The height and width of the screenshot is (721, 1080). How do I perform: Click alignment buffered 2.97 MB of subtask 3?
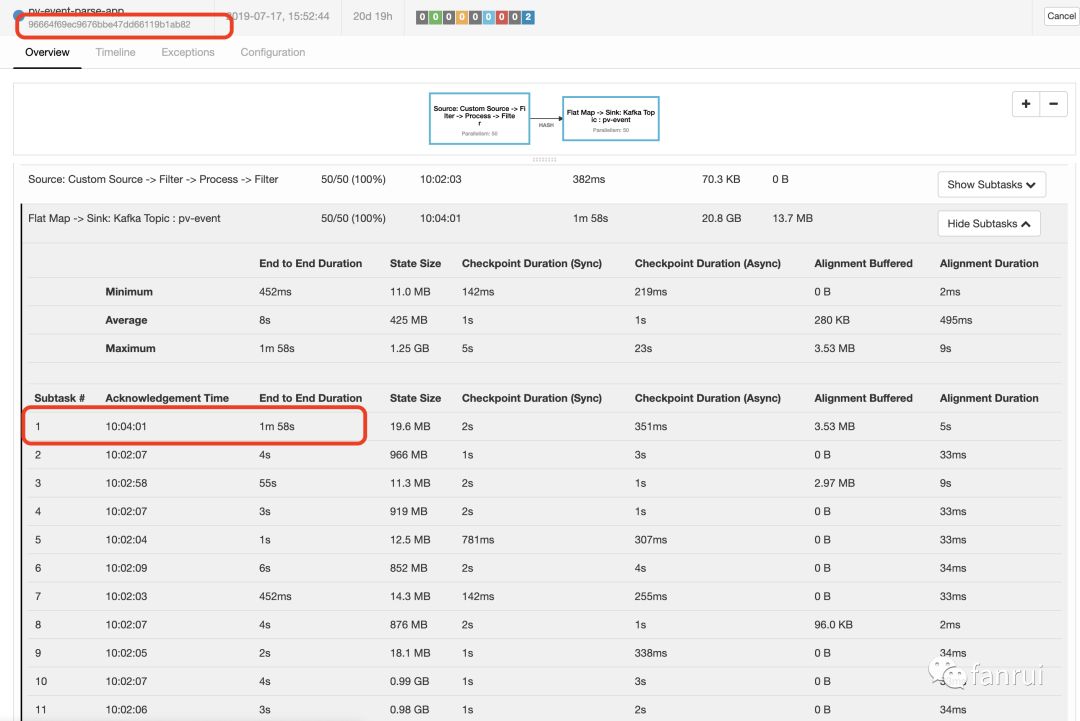point(834,483)
